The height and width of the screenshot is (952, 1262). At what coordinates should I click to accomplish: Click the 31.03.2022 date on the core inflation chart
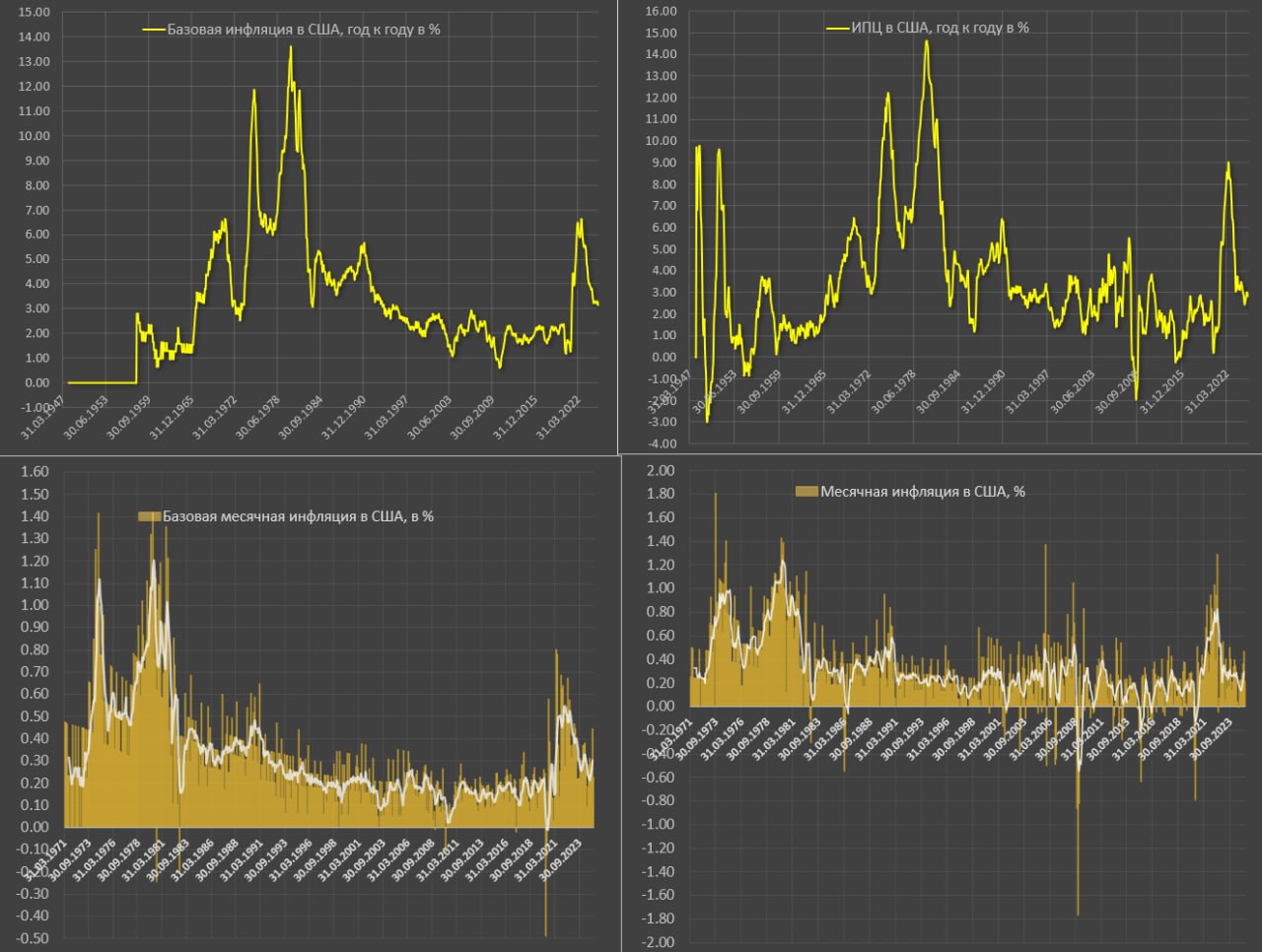pos(558,418)
